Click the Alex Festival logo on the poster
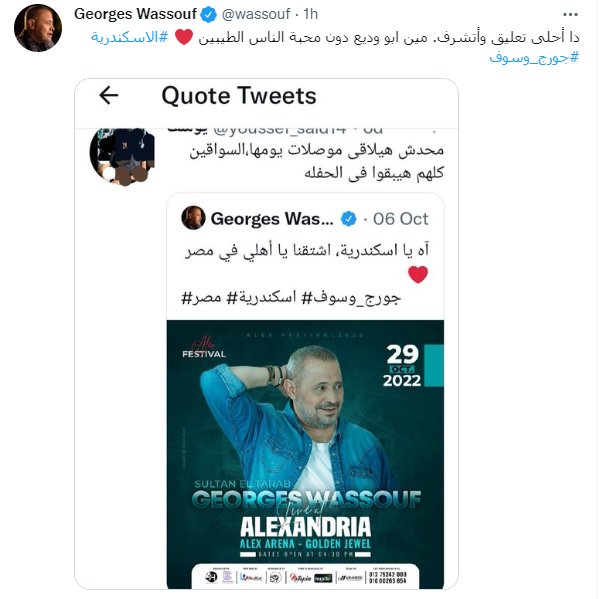Screen dimensions: 600x599 coord(204,348)
